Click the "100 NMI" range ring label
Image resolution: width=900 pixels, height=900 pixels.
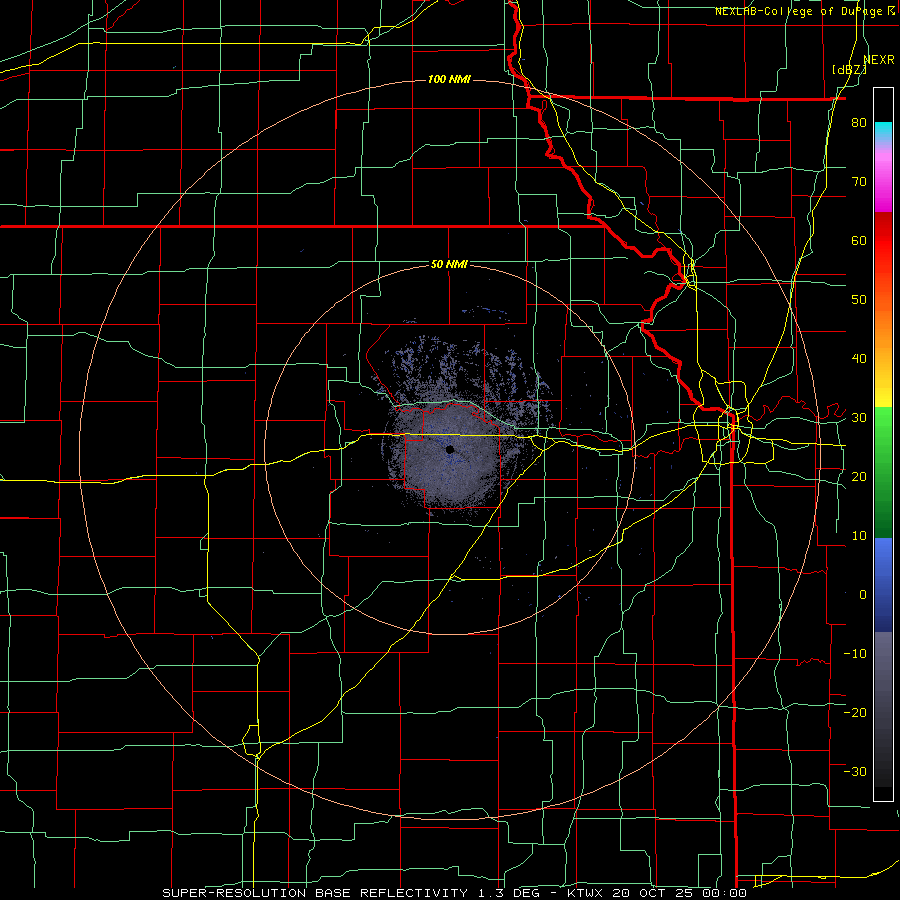click(x=449, y=79)
